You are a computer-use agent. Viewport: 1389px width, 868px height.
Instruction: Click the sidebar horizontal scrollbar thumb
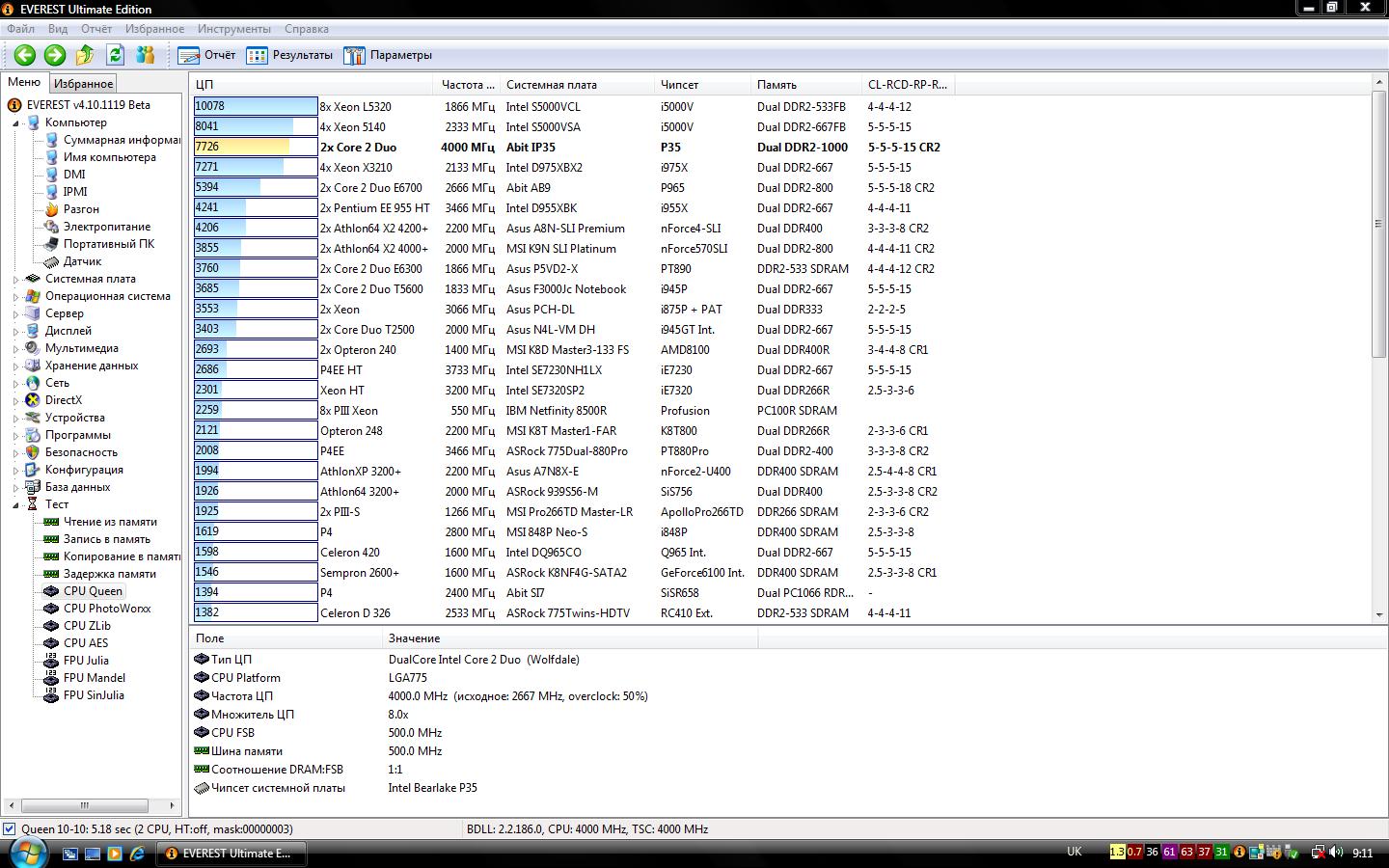click(x=84, y=805)
